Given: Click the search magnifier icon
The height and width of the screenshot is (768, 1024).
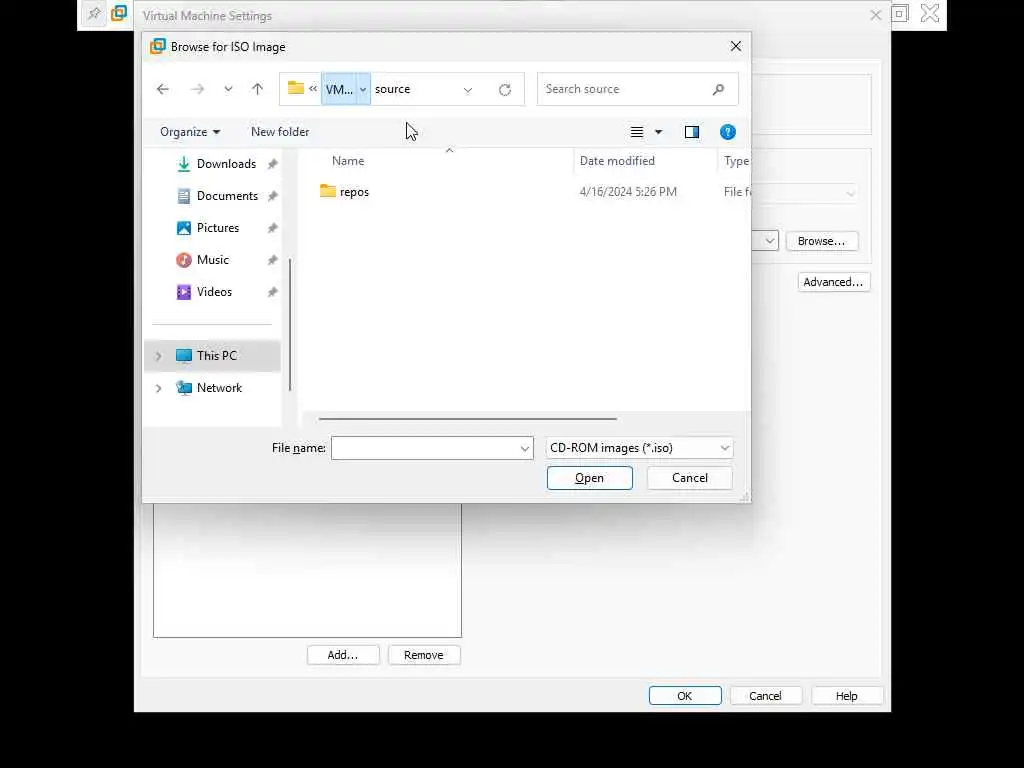Looking at the screenshot, I should click(x=718, y=89).
